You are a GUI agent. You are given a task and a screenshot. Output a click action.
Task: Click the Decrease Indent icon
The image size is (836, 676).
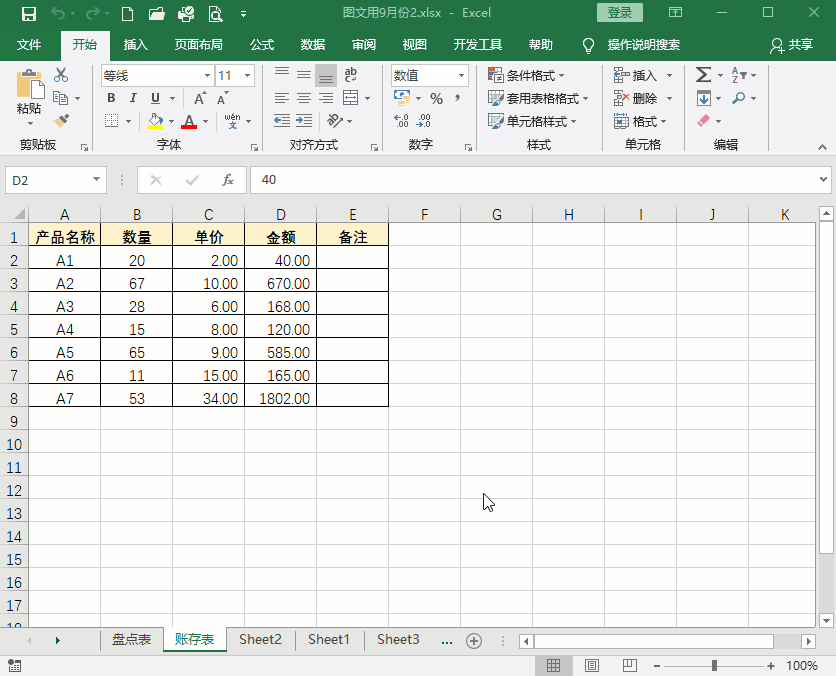[282, 121]
